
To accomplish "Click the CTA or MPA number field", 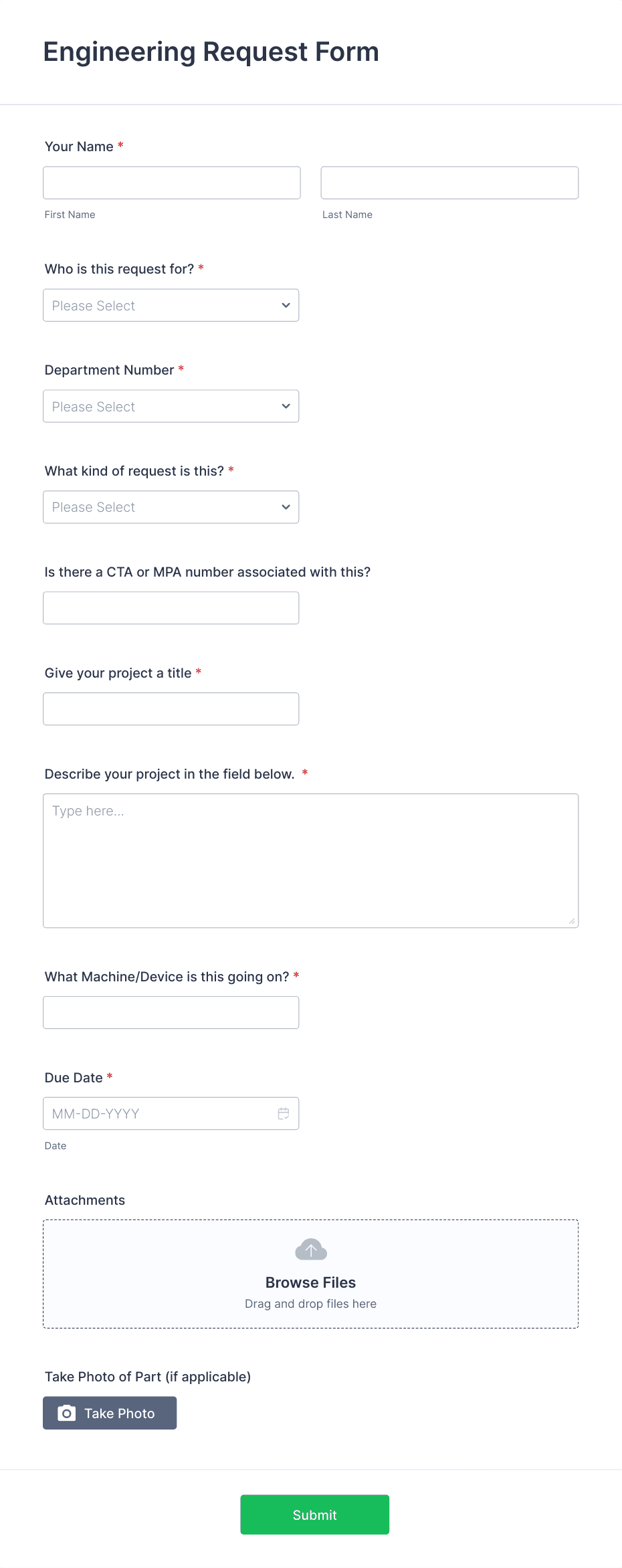I will pyautogui.click(x=171, y=607).
